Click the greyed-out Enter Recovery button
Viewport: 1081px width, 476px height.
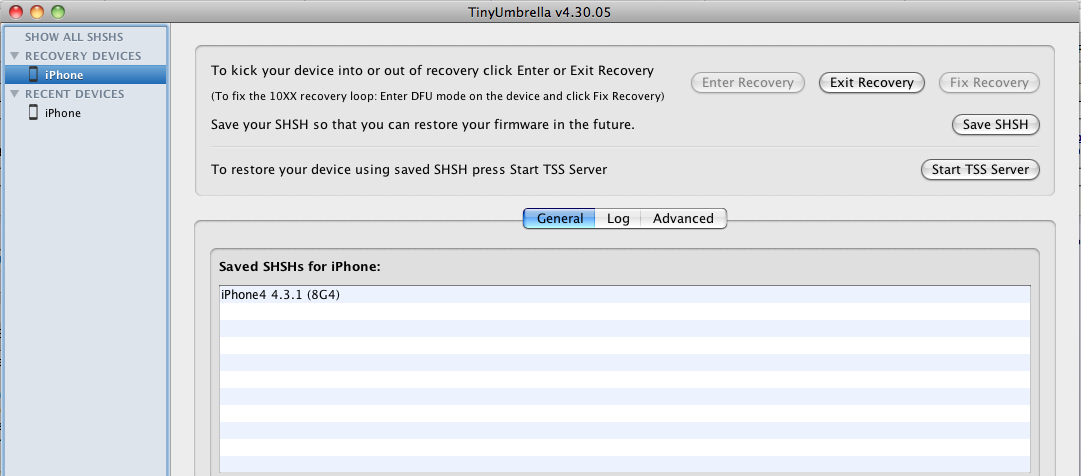pos(748,83)
